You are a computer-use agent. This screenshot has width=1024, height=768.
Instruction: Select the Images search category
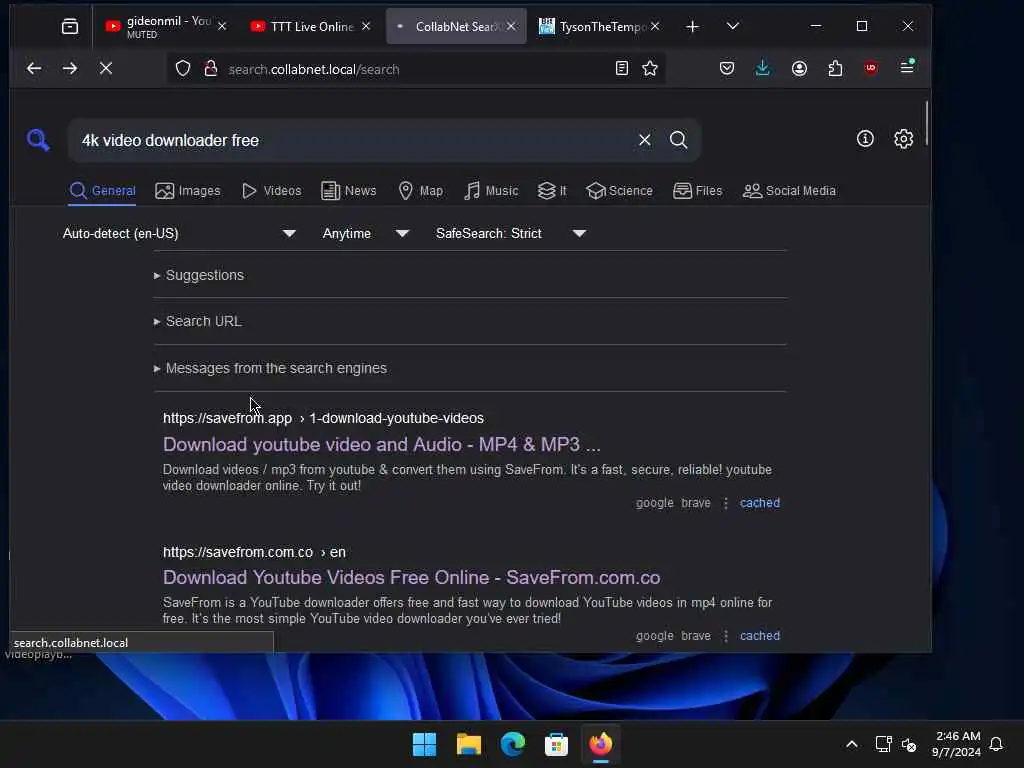click(188, 191)
